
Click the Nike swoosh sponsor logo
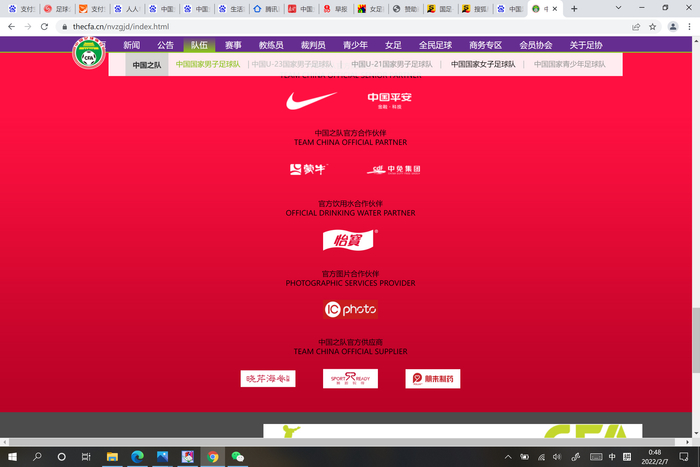(x=311, y=100)
